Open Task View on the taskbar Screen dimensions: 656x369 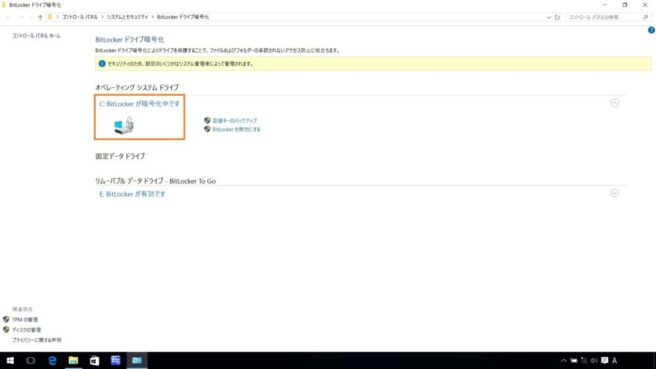click(x=31, y=360)
